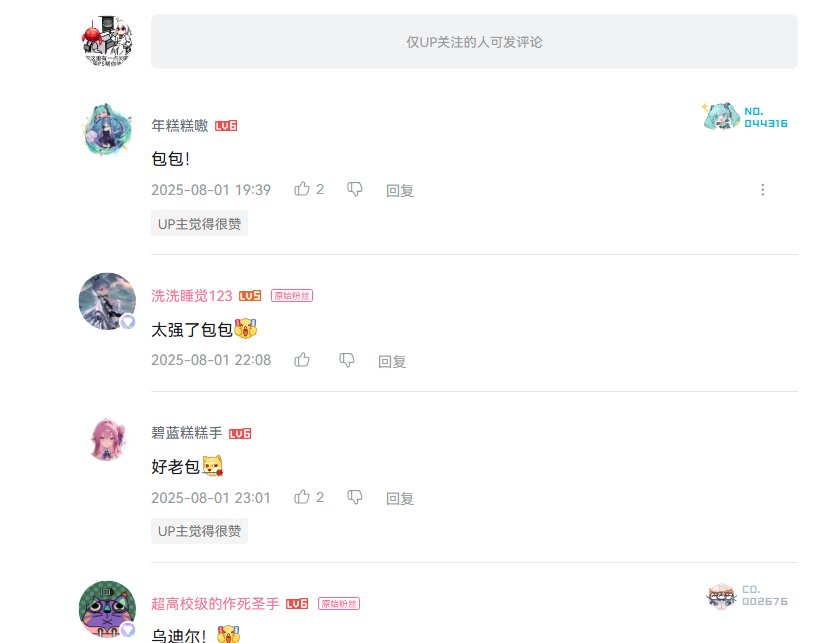This screenshot has height=643, width=818.
Task: Open the more-options menu on 年糕糕嗷's comment
Action: pyautogui.click(x=762, y=189)
